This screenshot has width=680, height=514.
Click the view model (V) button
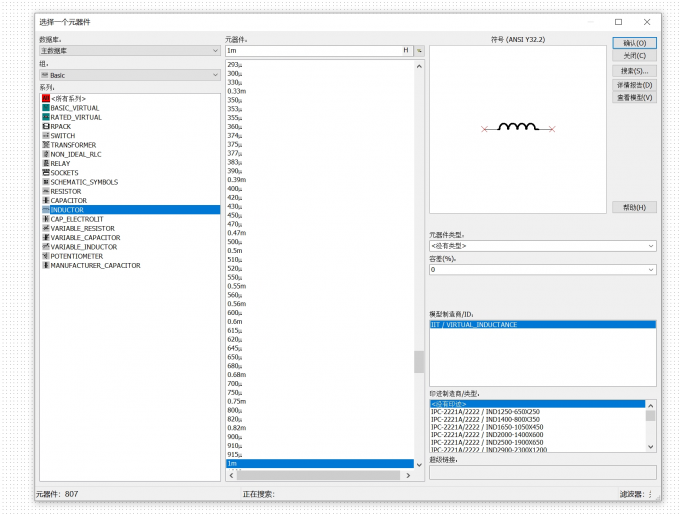pyautogui.click(x=634, y=98)
